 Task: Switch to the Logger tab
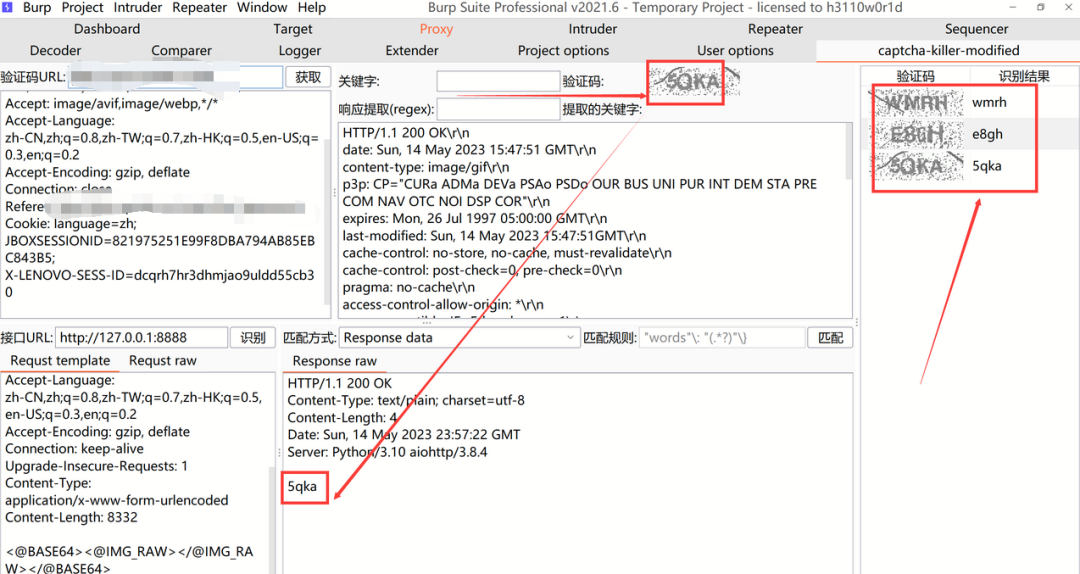[x=300, y=50]
